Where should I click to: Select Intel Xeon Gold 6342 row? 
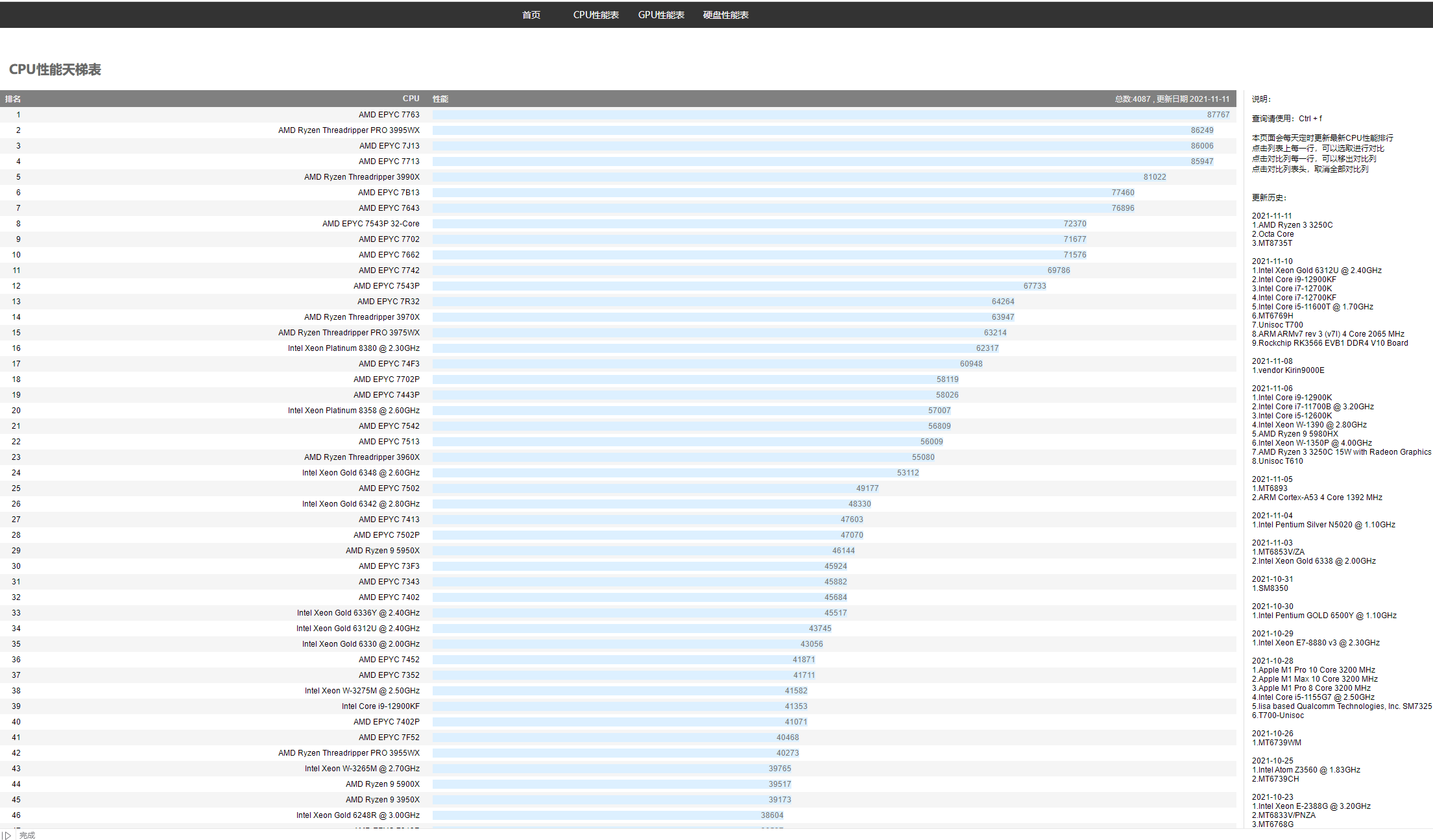618,504
